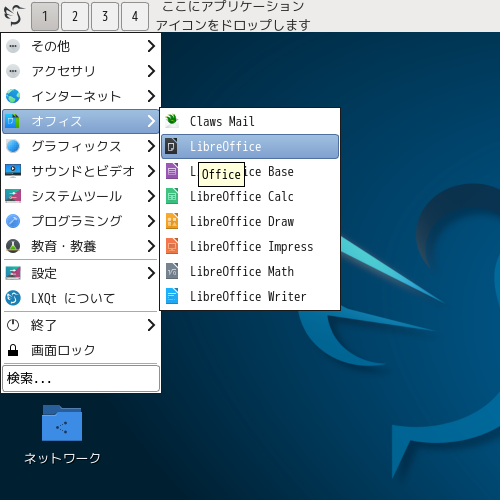Screen dimensions: 500x500
Task: Expand the インターネット submenu arrow
Action: (151, 96)
